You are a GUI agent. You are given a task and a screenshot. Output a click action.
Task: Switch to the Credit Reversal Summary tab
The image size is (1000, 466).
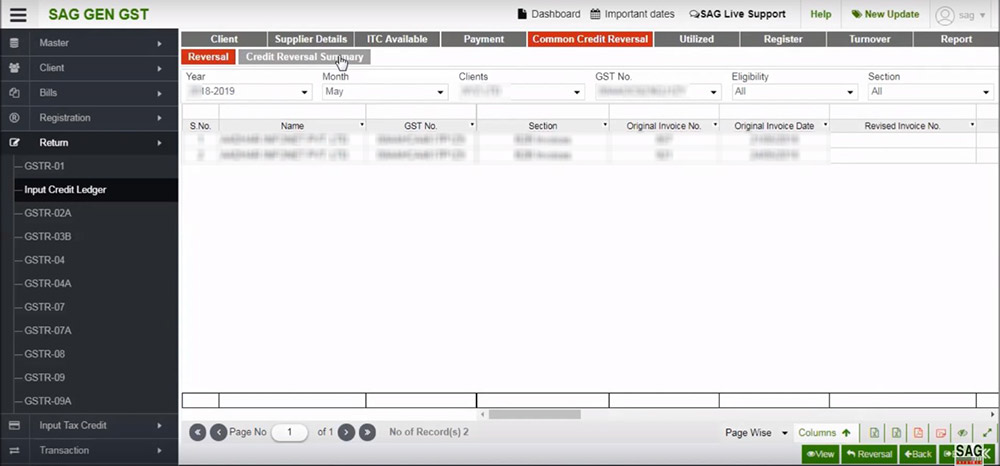pyautogui.click(x=304, y=57)
